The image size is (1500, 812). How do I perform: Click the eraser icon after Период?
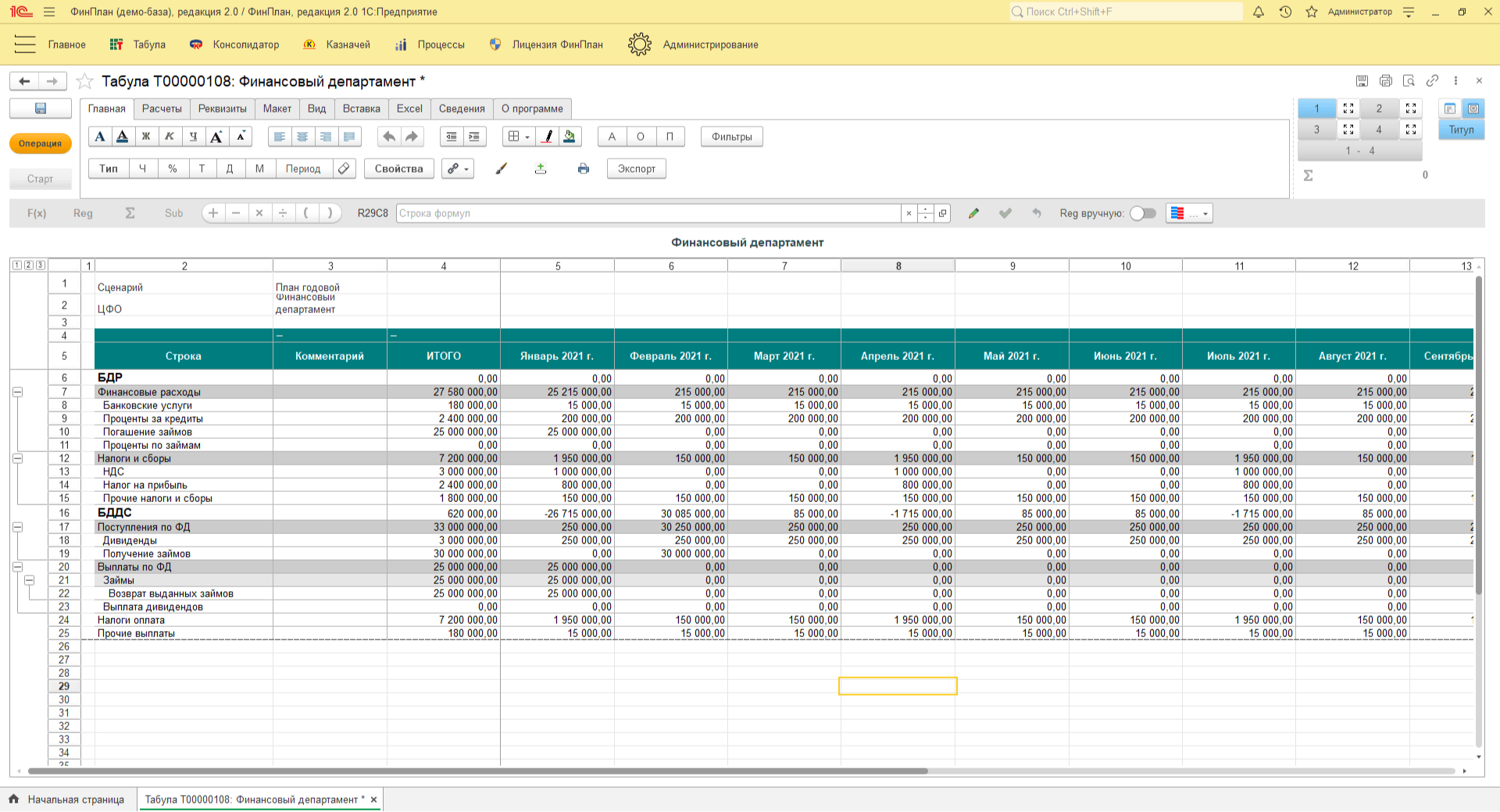tap(344, 169)
